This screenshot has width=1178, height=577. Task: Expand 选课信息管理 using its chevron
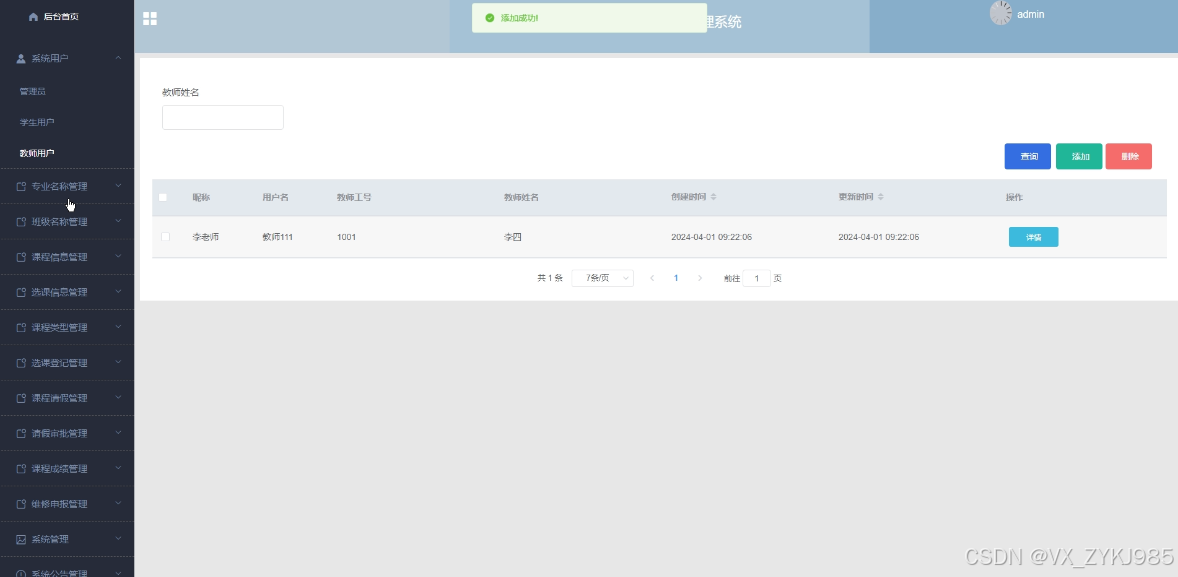pyautogui.click(x=118, y=292)
